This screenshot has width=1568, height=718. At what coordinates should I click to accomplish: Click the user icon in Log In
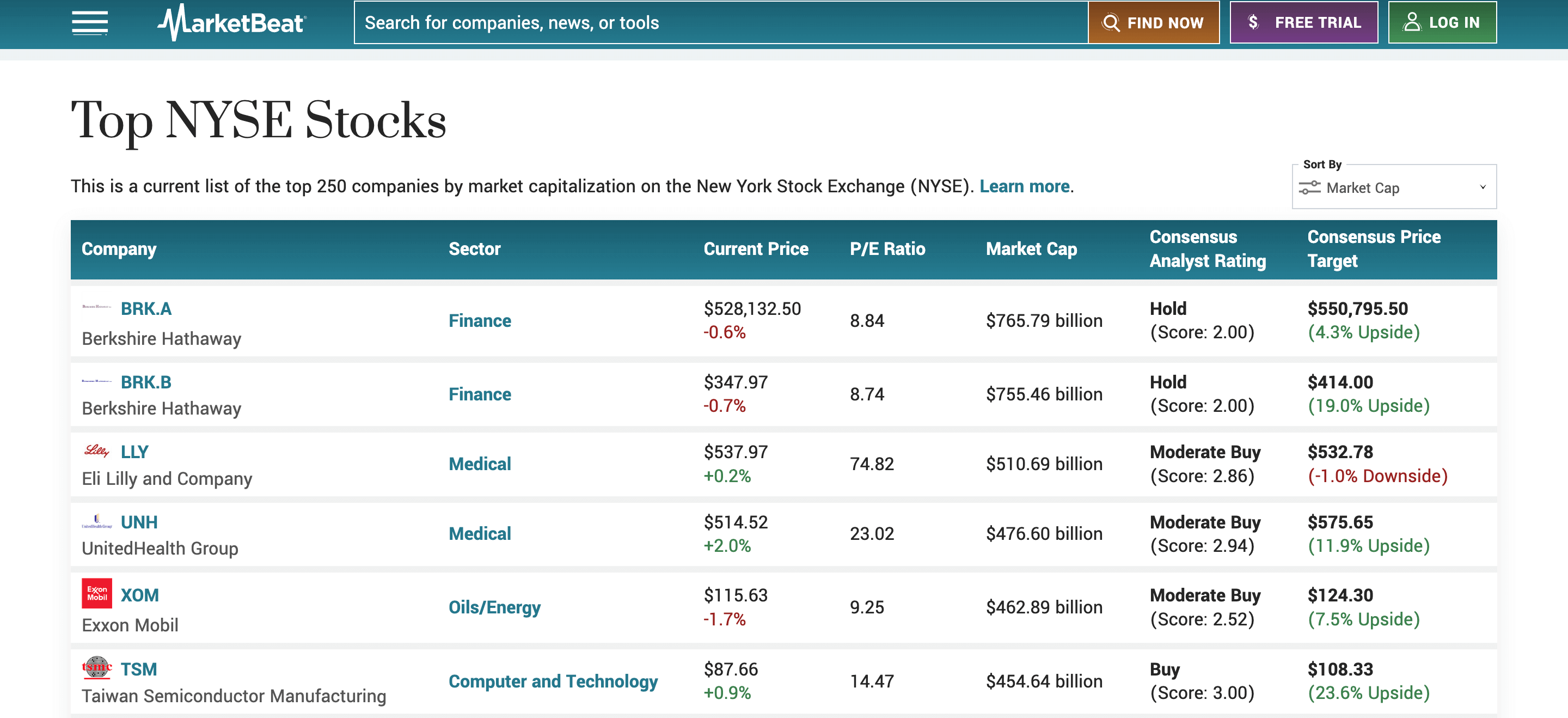tap(1412, 22)
